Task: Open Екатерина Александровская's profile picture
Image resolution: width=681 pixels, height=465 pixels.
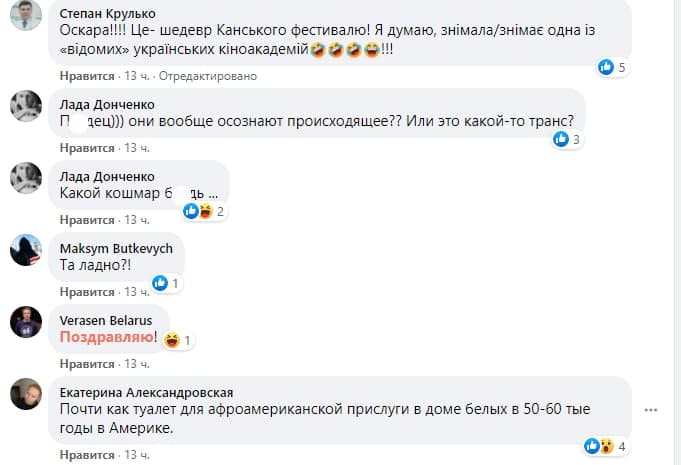Action: [26, 393]
